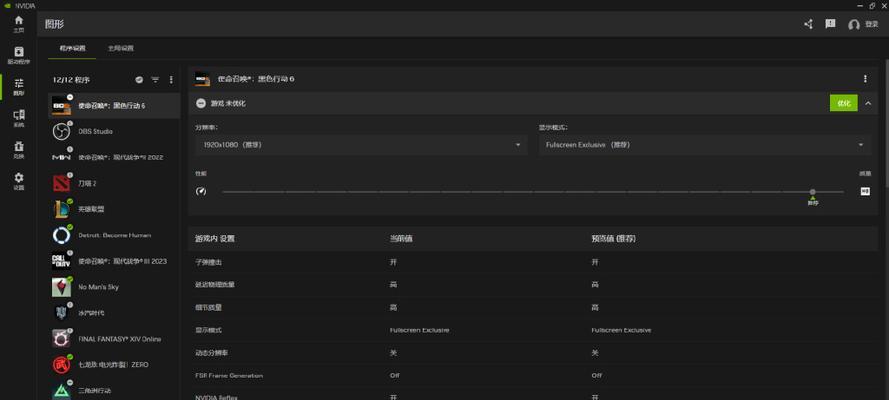Select the 七龙珠 电光炸裂! ZERO icon

coord(61,364)
